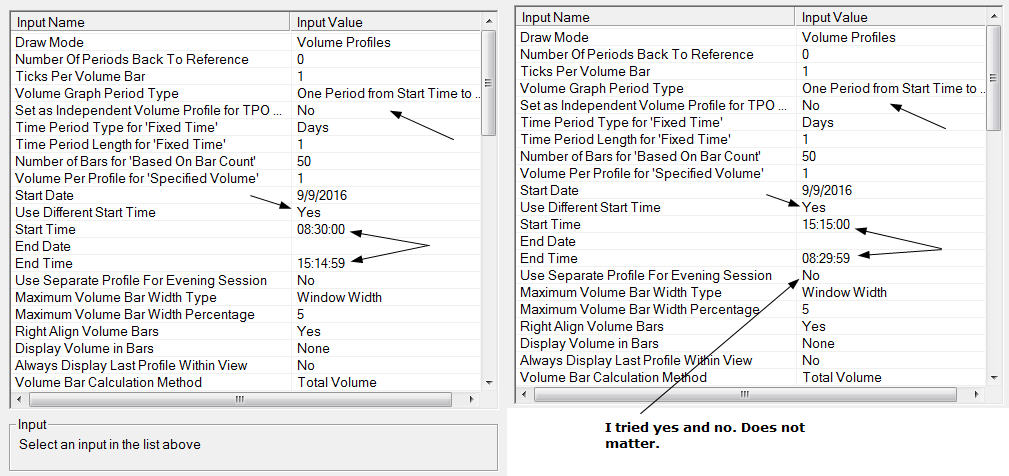Toggle Right Align Volume Bars value, right panel
Viewport: 1009px width, 476px height.
tap(813, 326)
